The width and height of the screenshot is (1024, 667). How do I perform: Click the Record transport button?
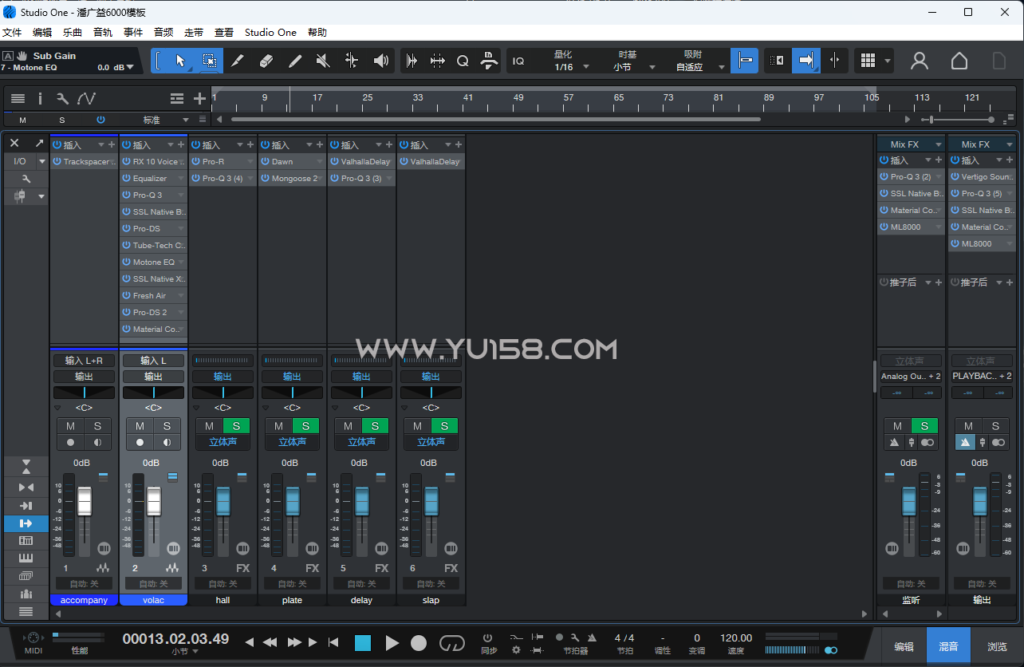click(x=419, y=643)
